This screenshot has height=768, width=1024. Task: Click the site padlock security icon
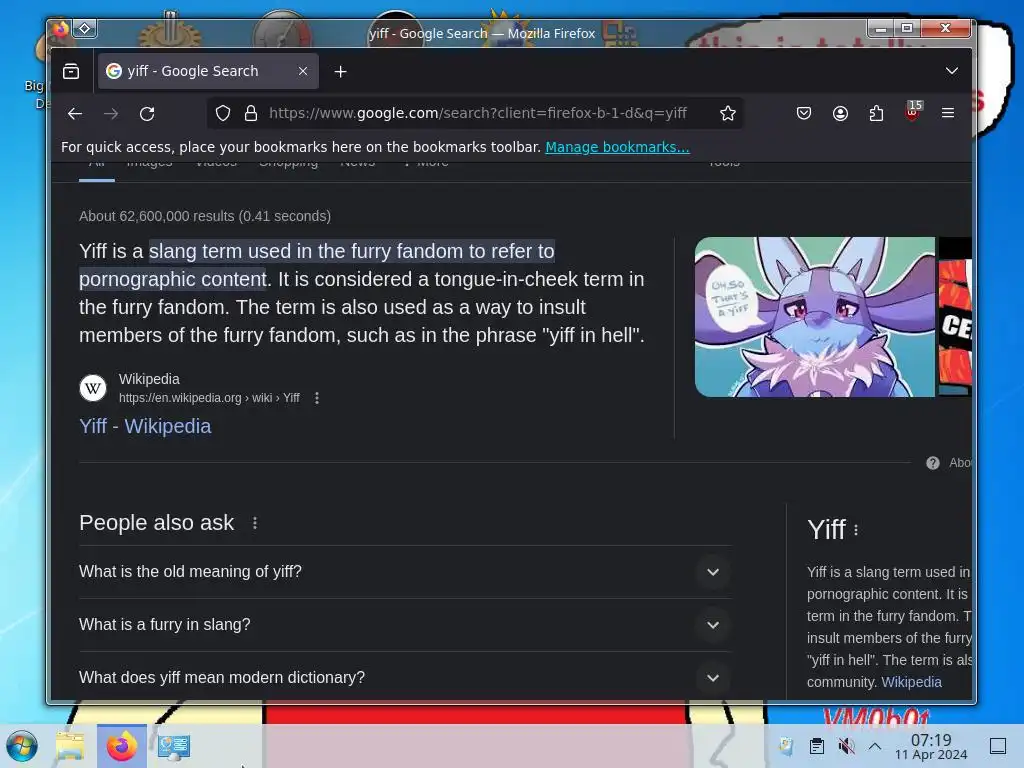[x=251, y=114]
